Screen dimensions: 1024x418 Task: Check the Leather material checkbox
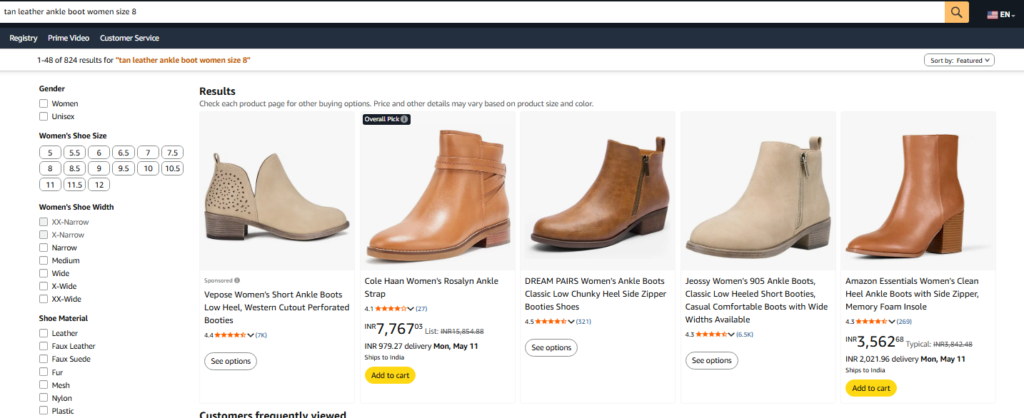(x=44, y=333)
